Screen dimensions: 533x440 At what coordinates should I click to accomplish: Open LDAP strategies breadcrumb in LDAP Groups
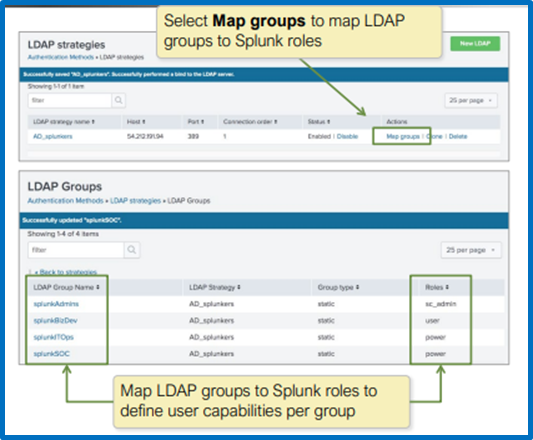135,201
